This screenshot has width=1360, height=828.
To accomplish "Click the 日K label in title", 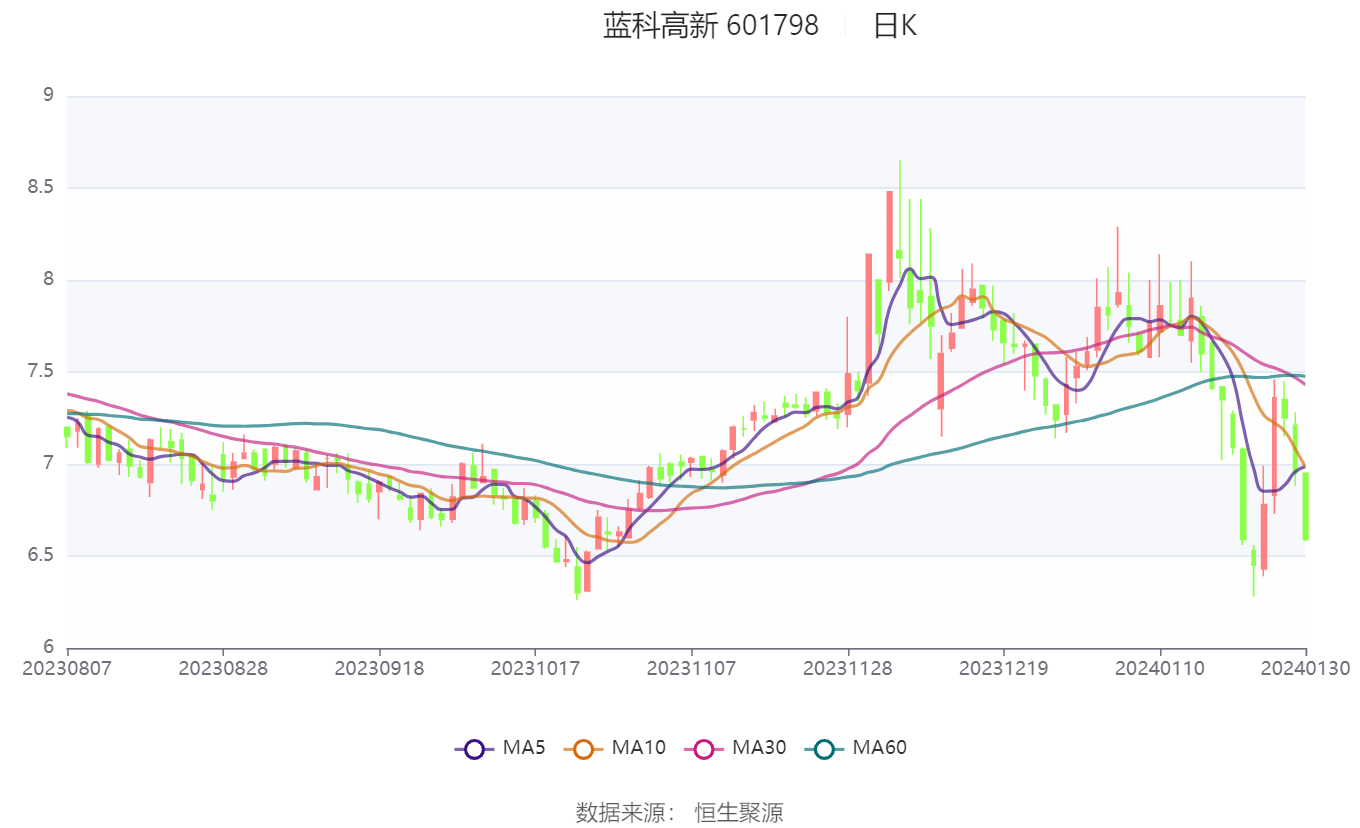I will pos(894,26).
